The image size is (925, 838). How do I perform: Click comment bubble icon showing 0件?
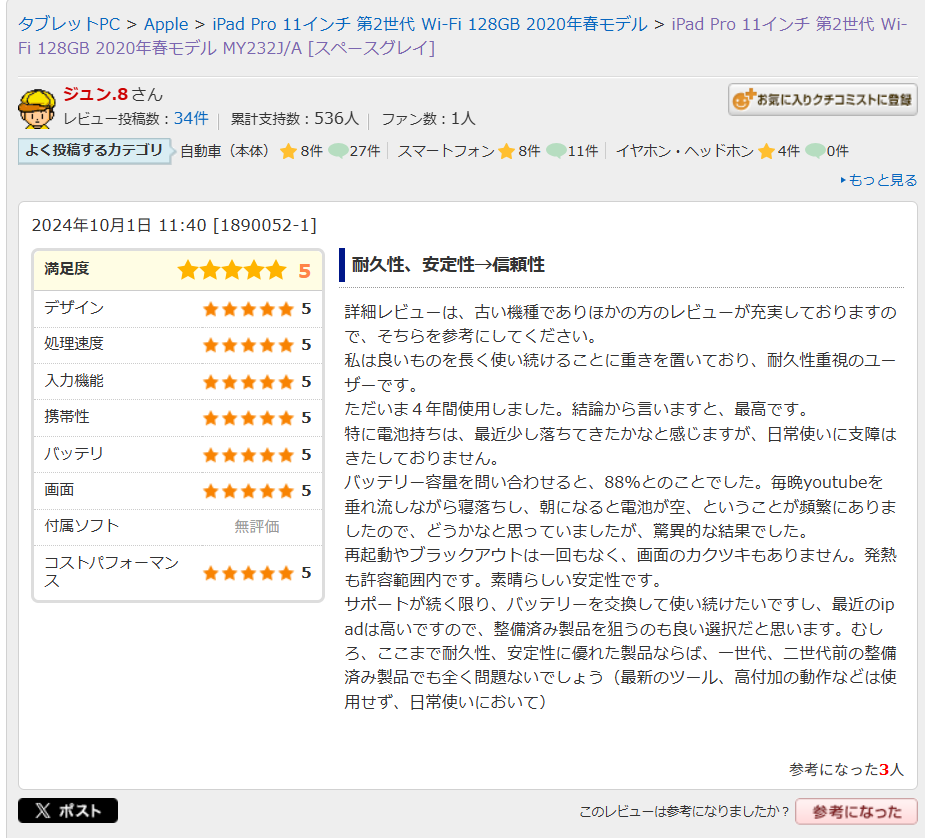tap(815, 152)
